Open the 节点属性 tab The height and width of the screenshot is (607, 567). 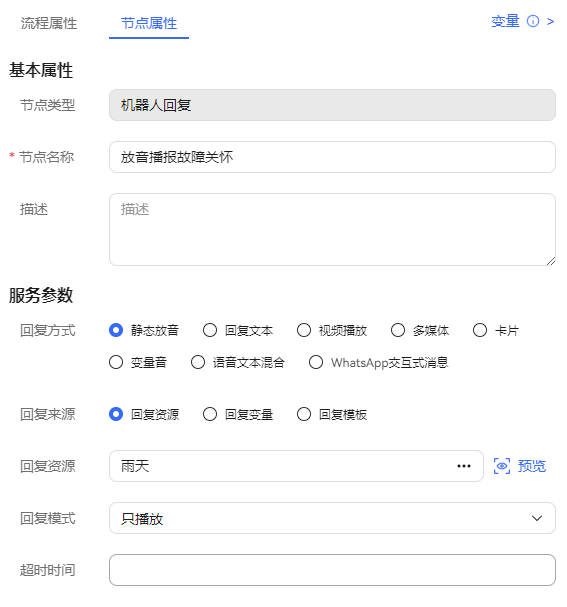coord(149,23)
